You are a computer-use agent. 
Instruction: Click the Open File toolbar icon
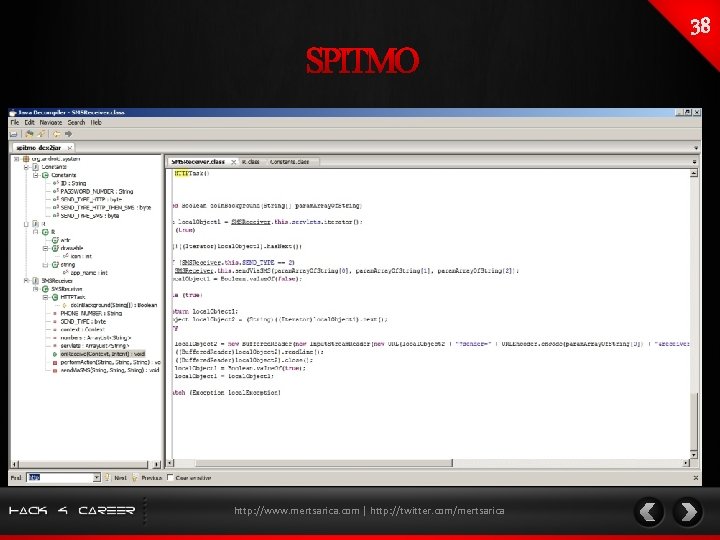click(14, 134)
